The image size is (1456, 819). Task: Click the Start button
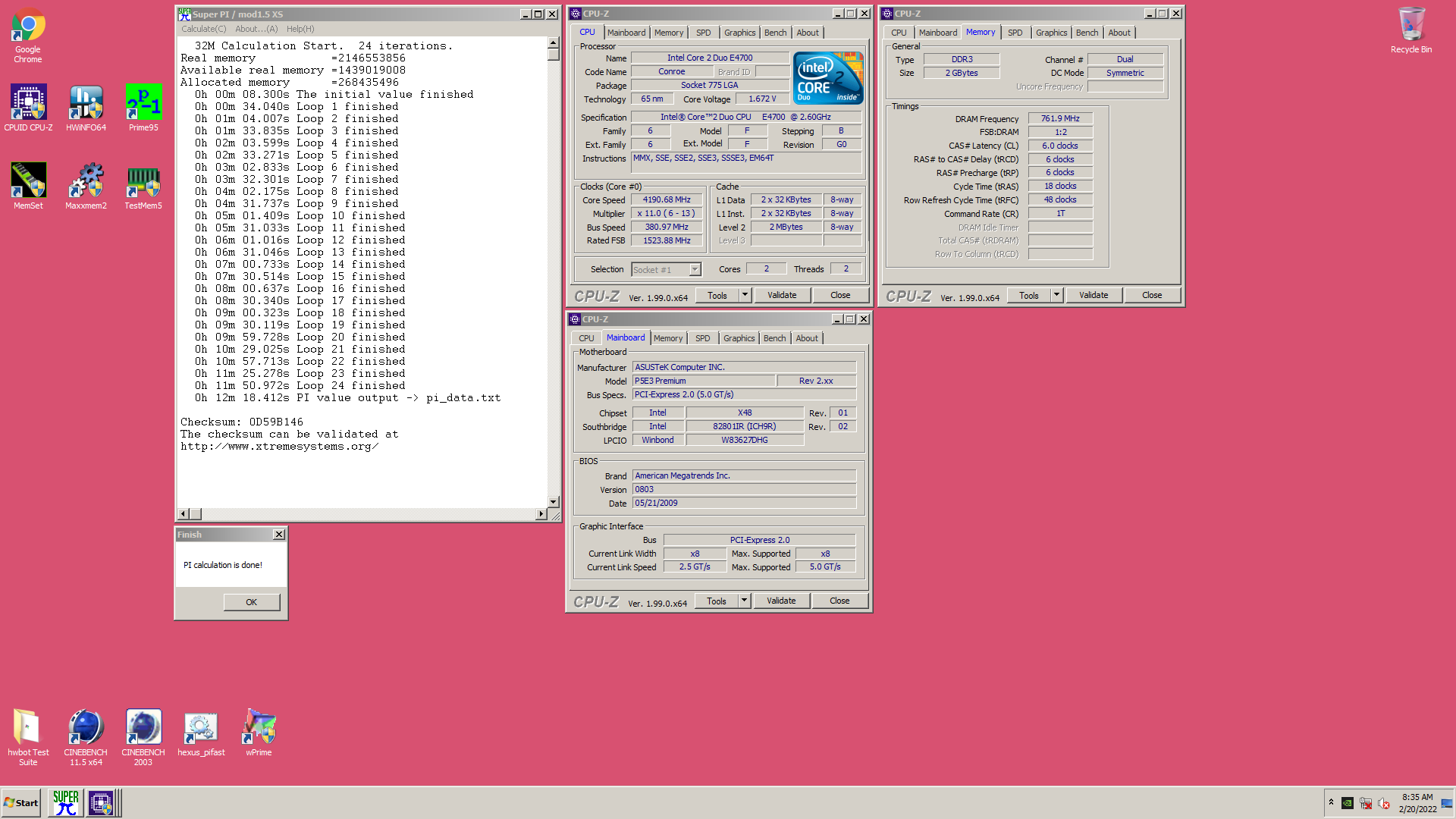tap(21, 802)
